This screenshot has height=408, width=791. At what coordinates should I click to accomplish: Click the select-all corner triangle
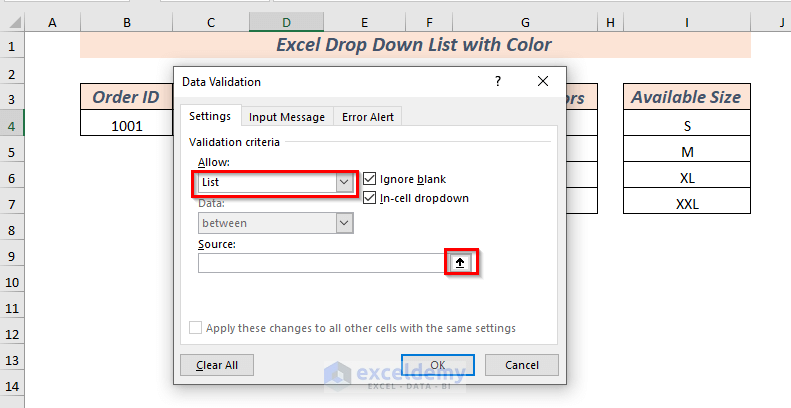click(12, 21)
